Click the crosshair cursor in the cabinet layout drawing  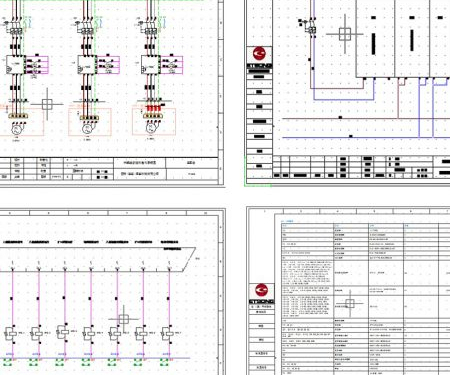(345, 34)
